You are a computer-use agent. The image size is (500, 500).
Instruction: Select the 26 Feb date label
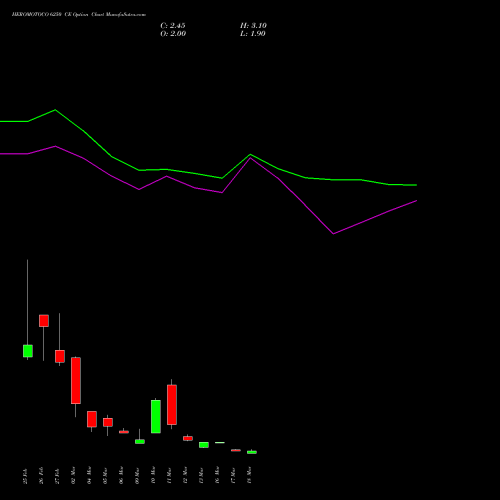[42, 476]
